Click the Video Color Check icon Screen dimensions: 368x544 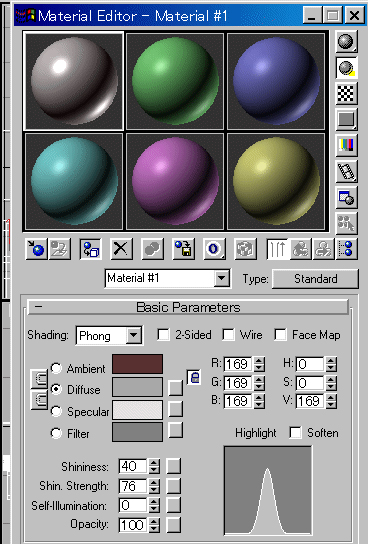(346, 145)
